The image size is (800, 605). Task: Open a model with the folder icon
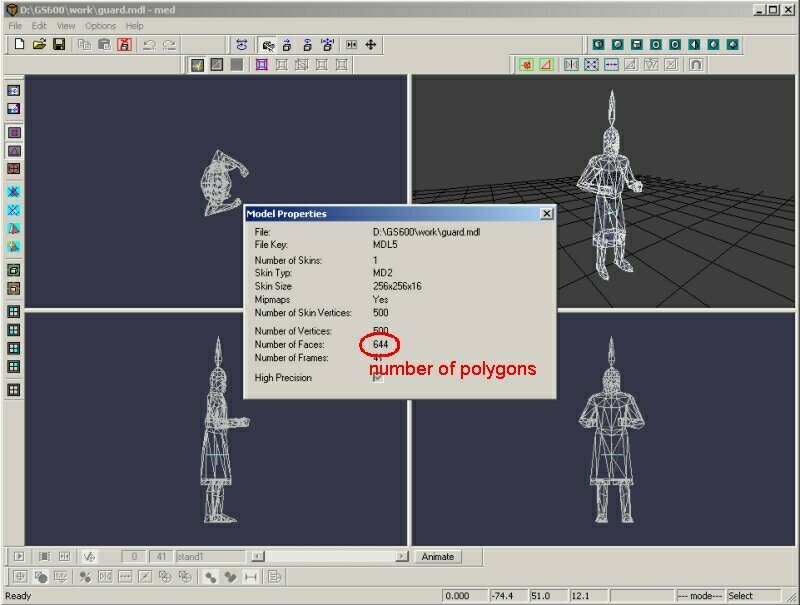39,44
